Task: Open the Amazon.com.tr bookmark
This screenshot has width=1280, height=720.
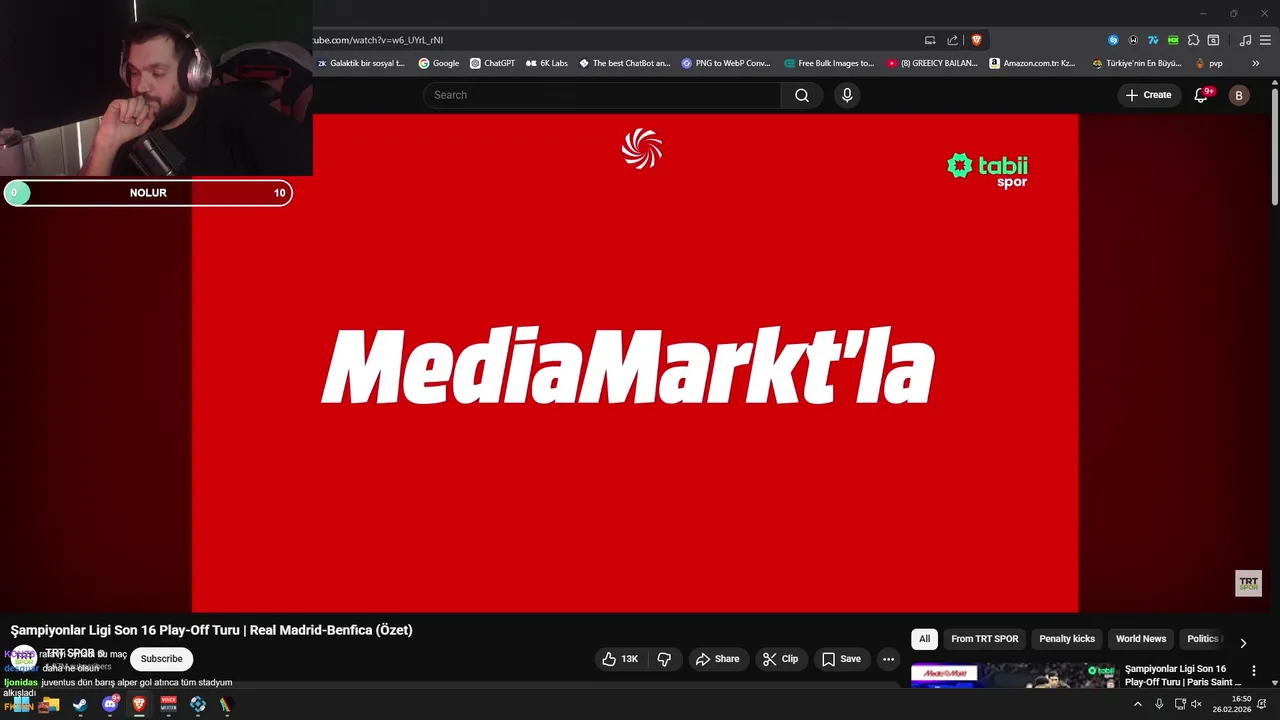Action: [x=1033, y=63]
